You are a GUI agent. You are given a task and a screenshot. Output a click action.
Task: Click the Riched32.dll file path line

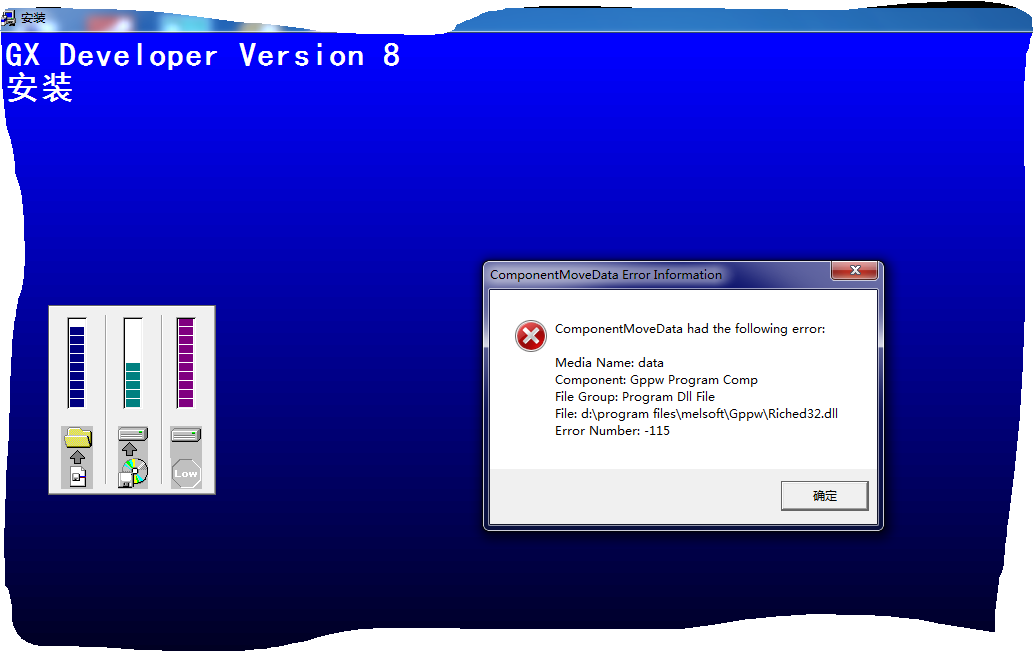[696, 414]
